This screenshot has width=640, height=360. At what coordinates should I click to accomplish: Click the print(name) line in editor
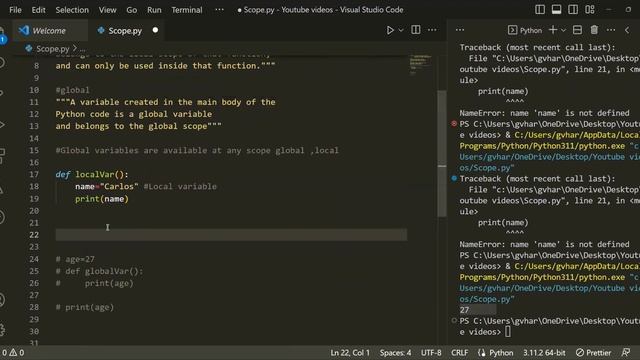[102, 199]
